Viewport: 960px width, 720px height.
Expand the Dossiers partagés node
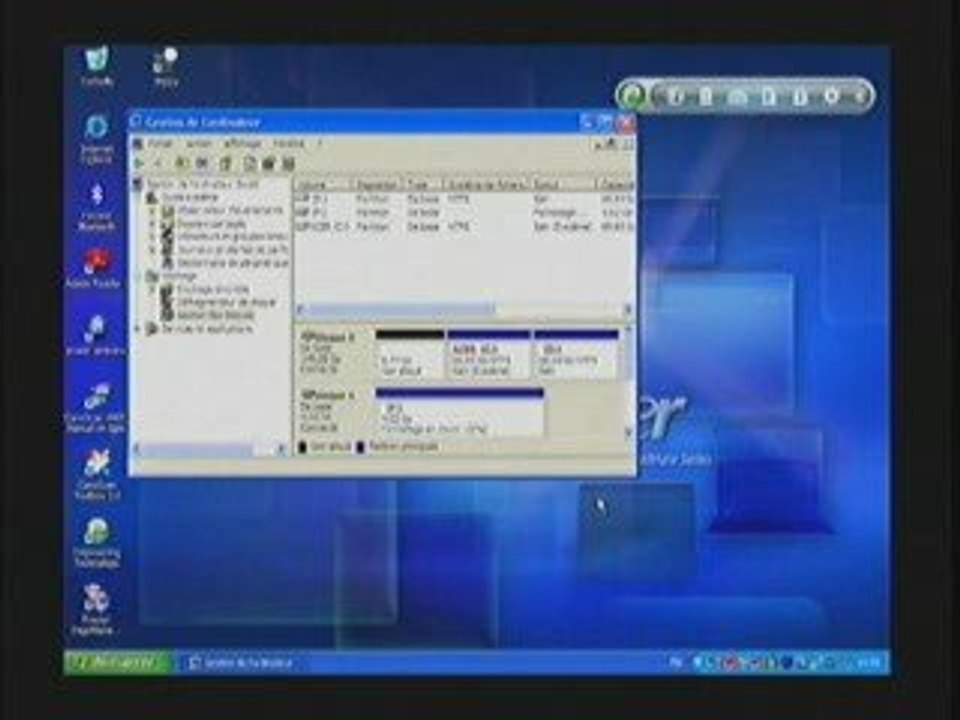pyautogui.click(x=153, y=223)
